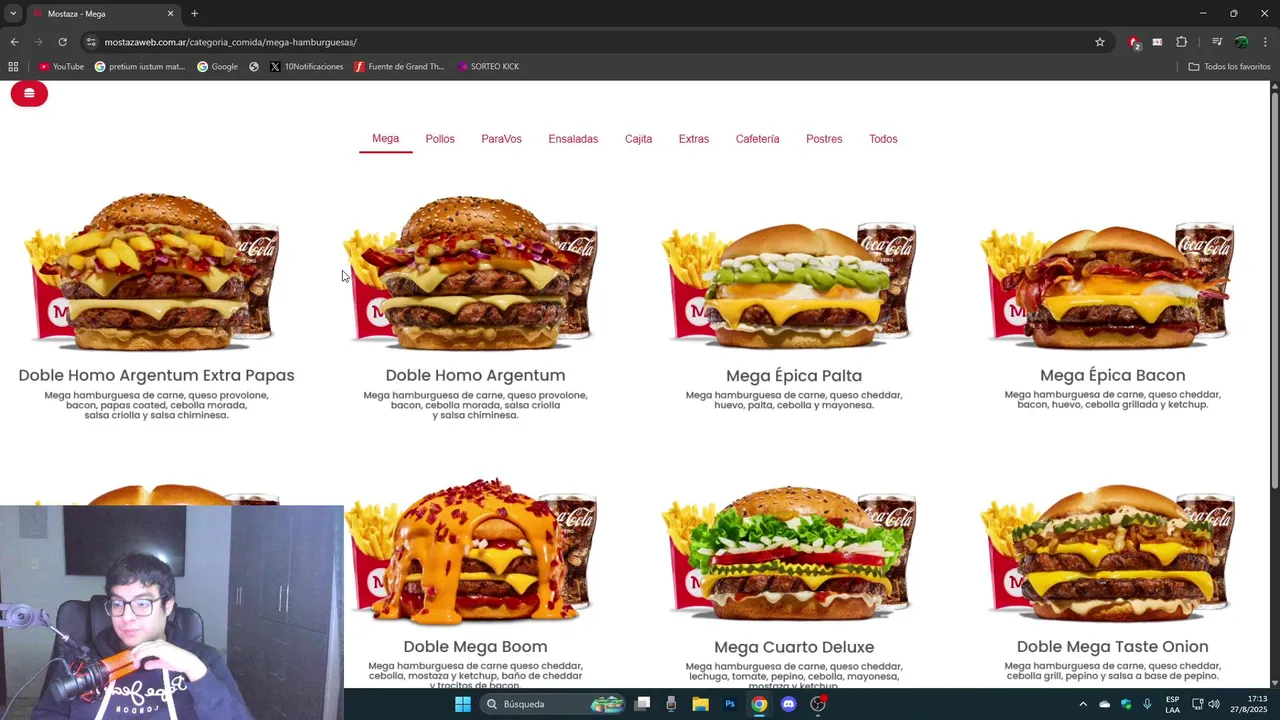The width and height of the screenshot is (1280, 720).
Task: View site information icon in address bar
Action: coord(91,42)
